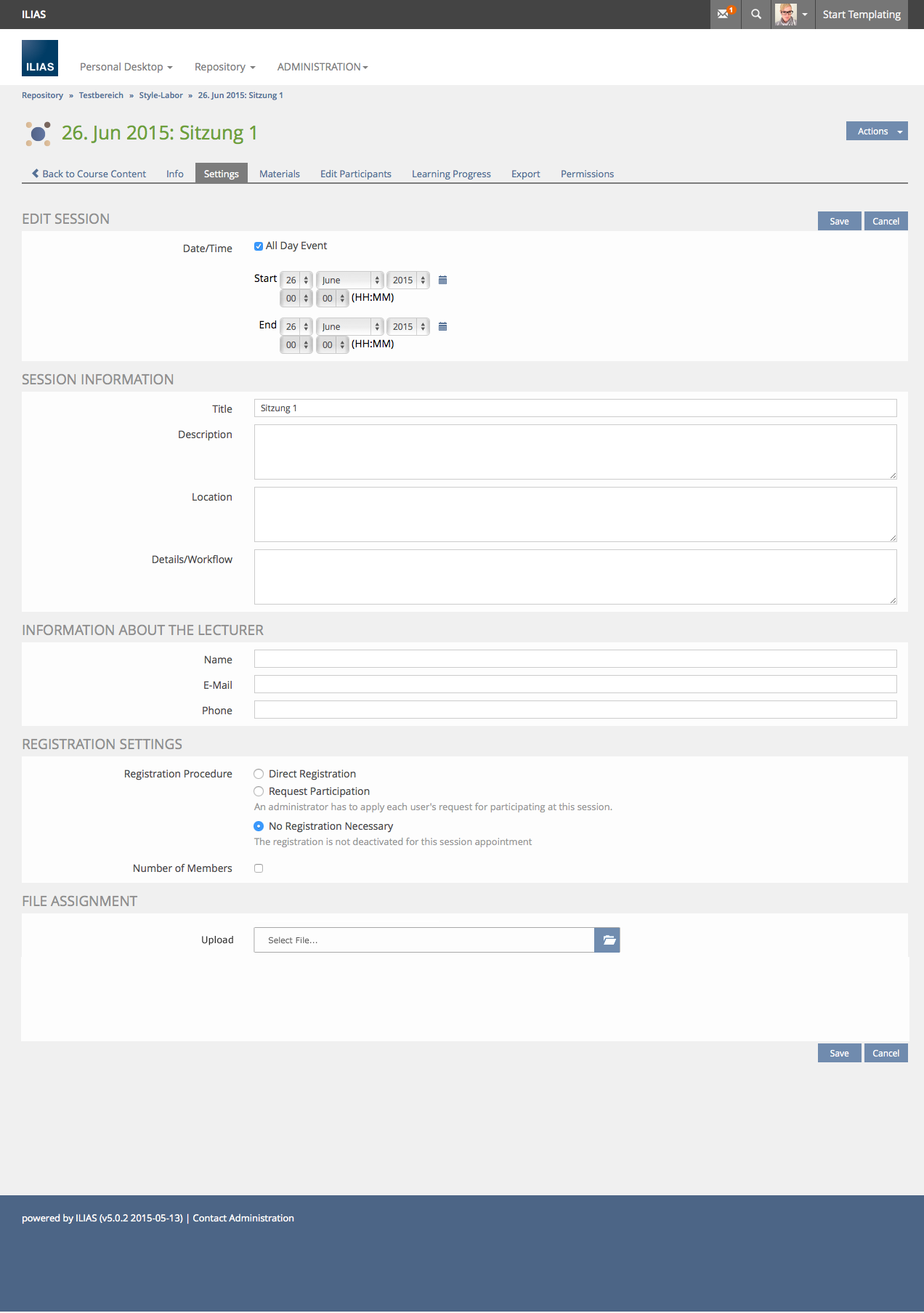Click the ILIAS logo
924x1313 pixels.
(40, 58)
